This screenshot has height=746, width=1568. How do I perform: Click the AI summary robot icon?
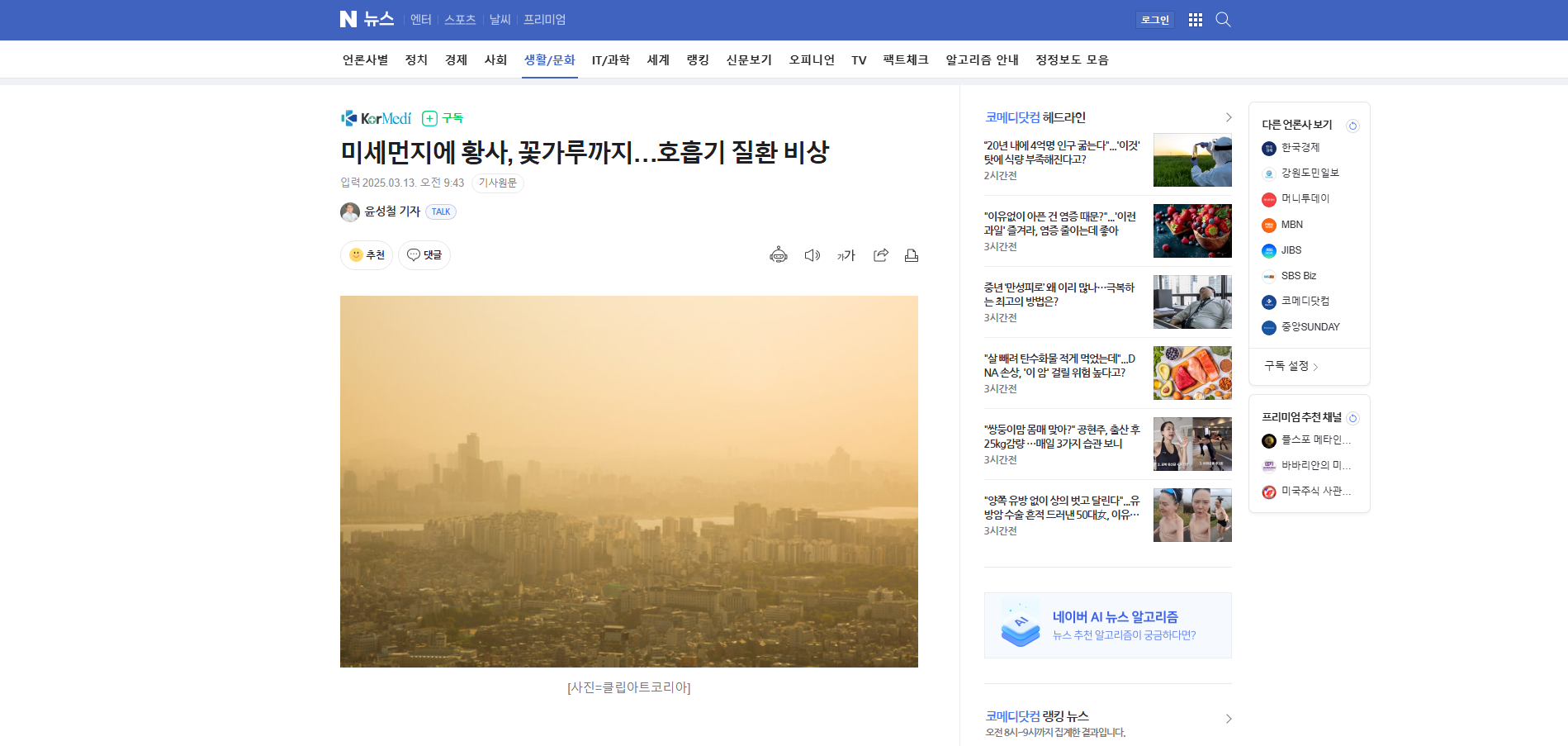coord(778,255)
